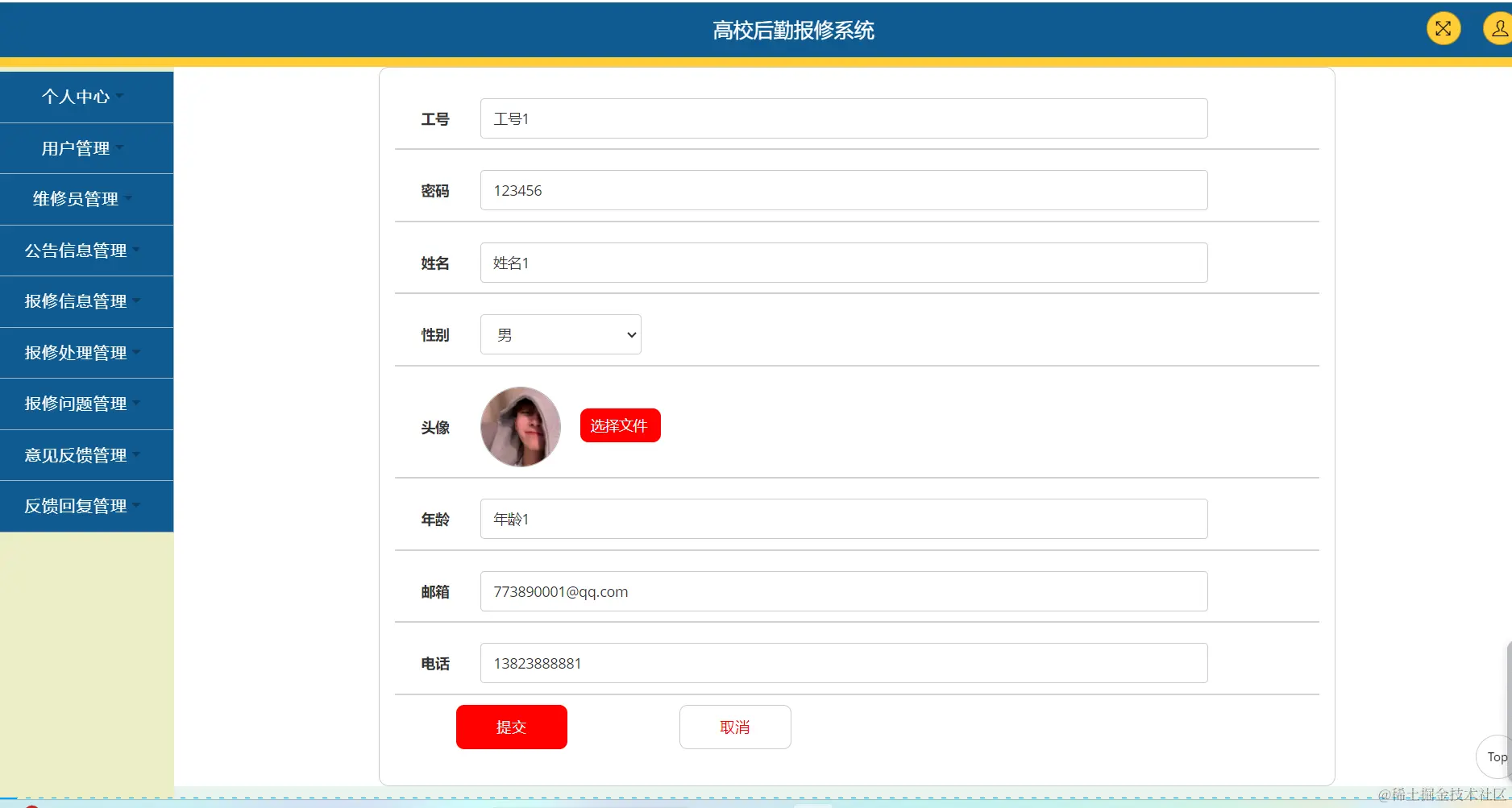Submit the form with 提交 button
This screenshot has width=1512, height=808.
tap(512, 727)
